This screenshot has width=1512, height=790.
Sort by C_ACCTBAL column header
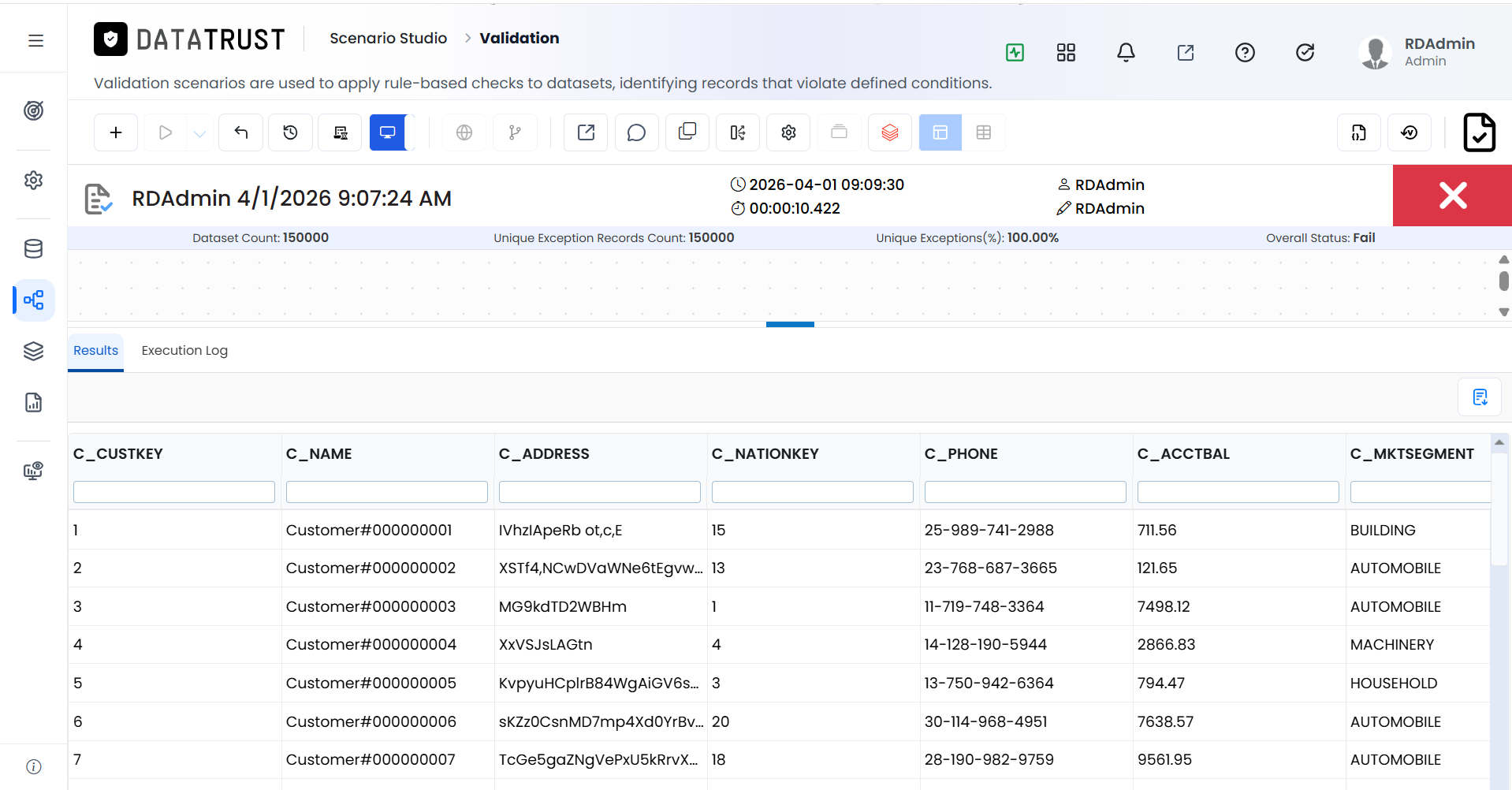click(1183, 454)
